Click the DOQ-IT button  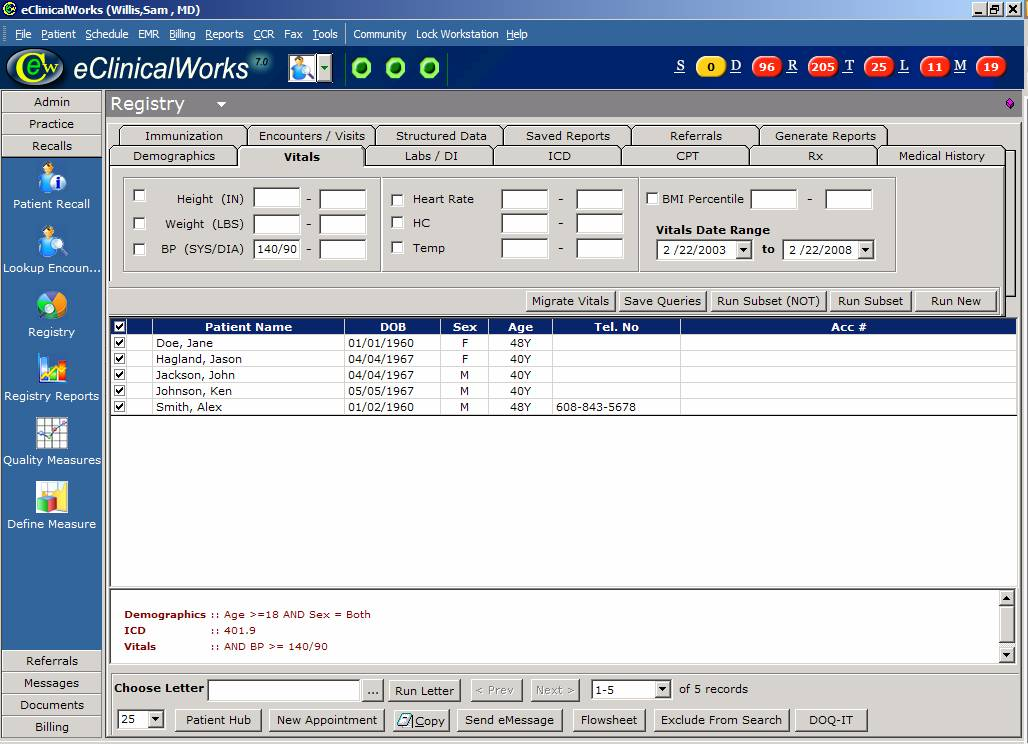pyautogui.click(x=831, y=720)
